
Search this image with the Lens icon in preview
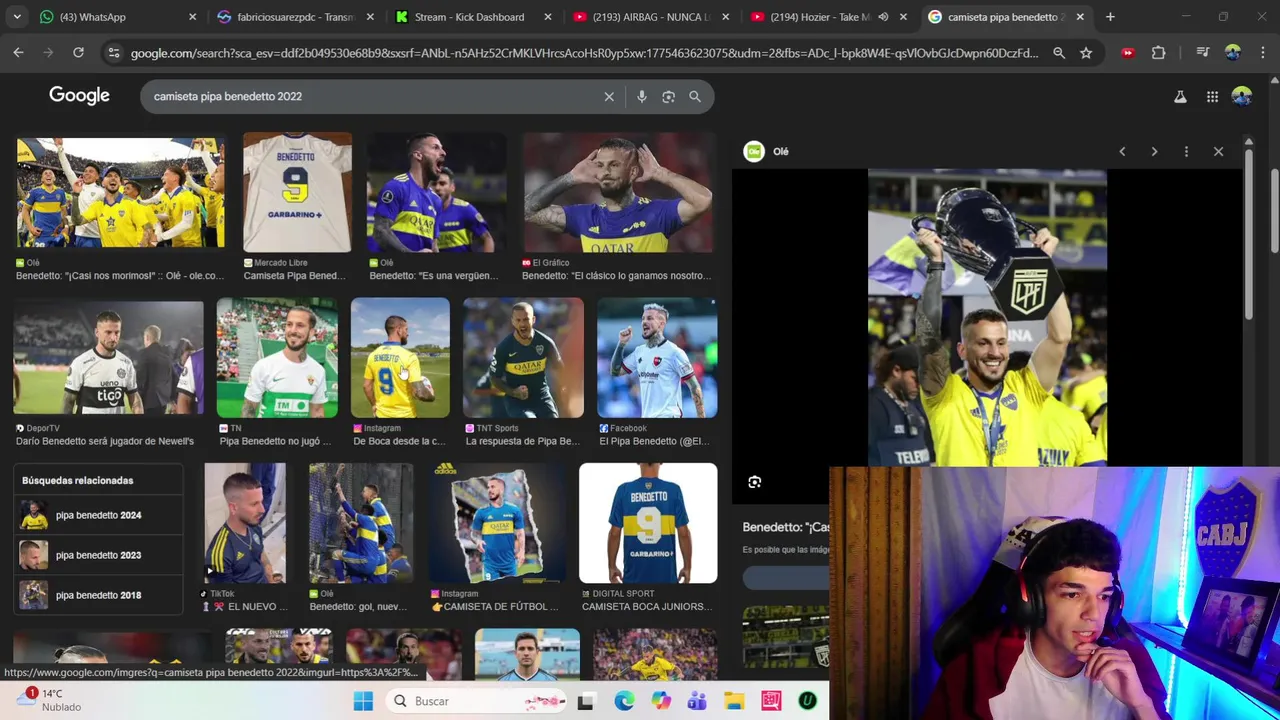[755, 482]
